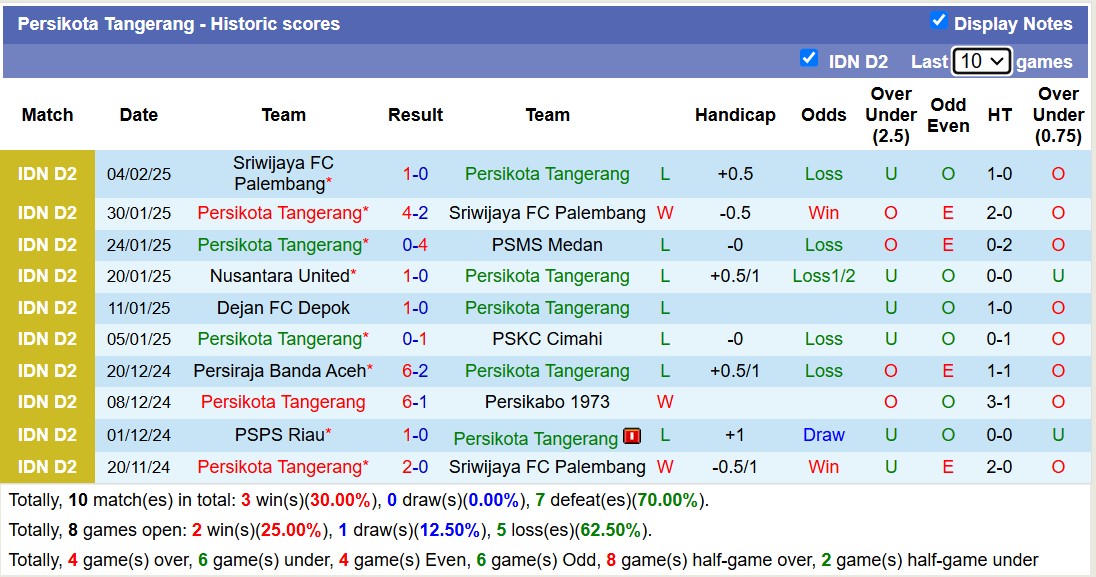Select the Win odds entry on the 30/01/25 row

click(823, 212)
